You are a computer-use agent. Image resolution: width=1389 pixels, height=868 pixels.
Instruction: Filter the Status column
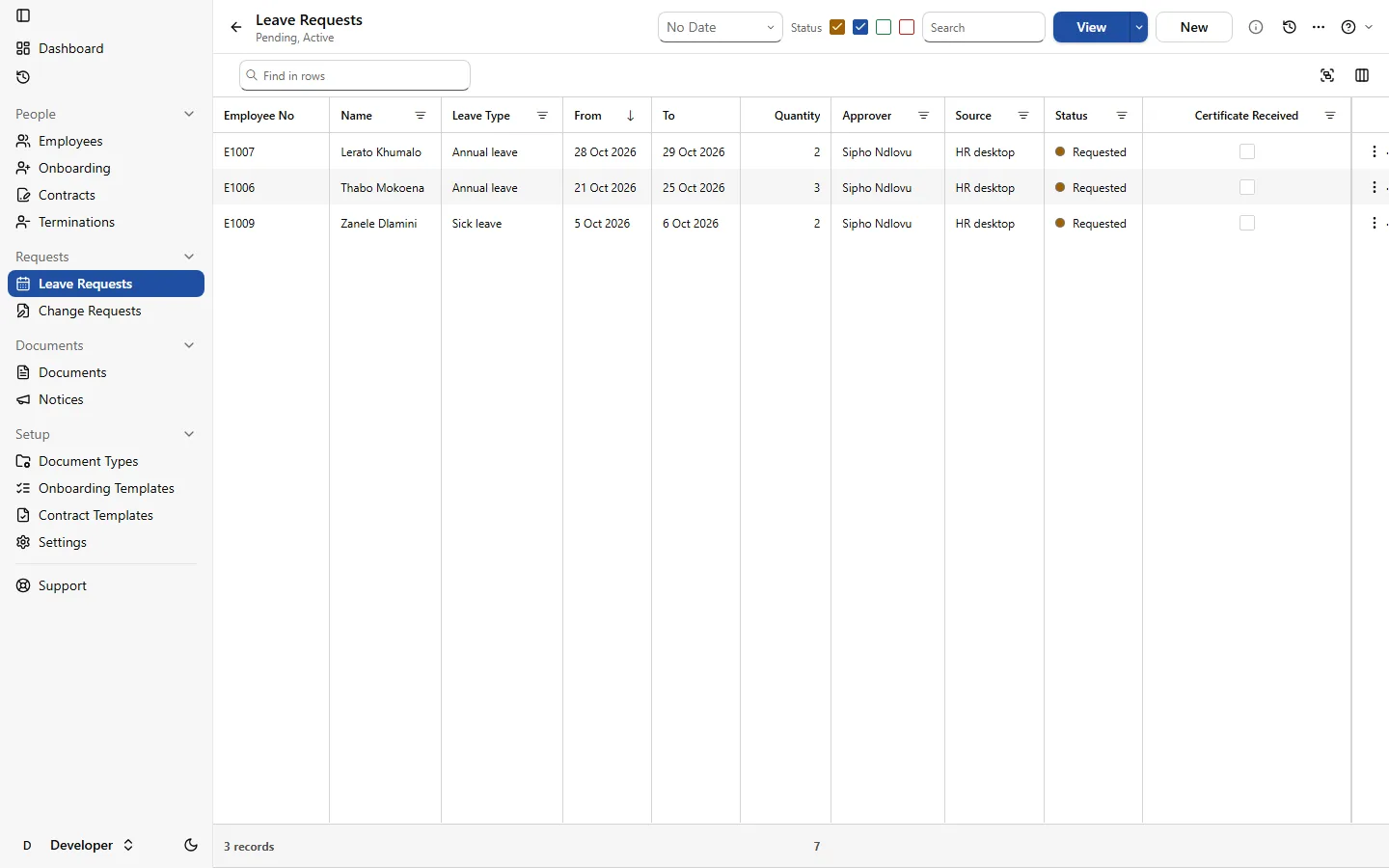point(1122,116)
